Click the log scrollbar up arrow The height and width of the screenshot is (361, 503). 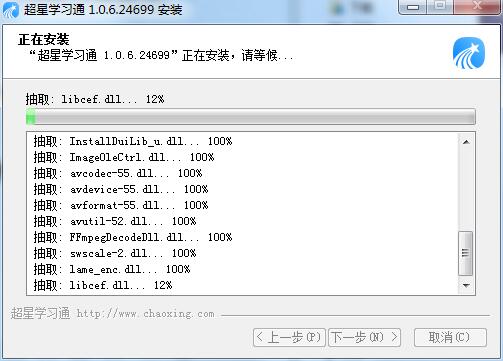pyautogui.click(x=466, y=142)
